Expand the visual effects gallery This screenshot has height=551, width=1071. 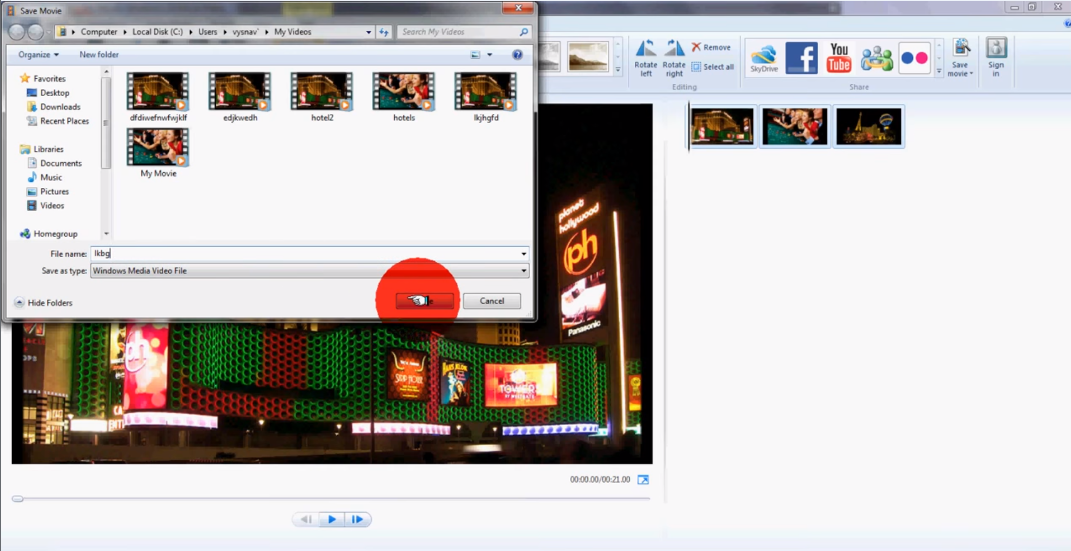(617, 70)
